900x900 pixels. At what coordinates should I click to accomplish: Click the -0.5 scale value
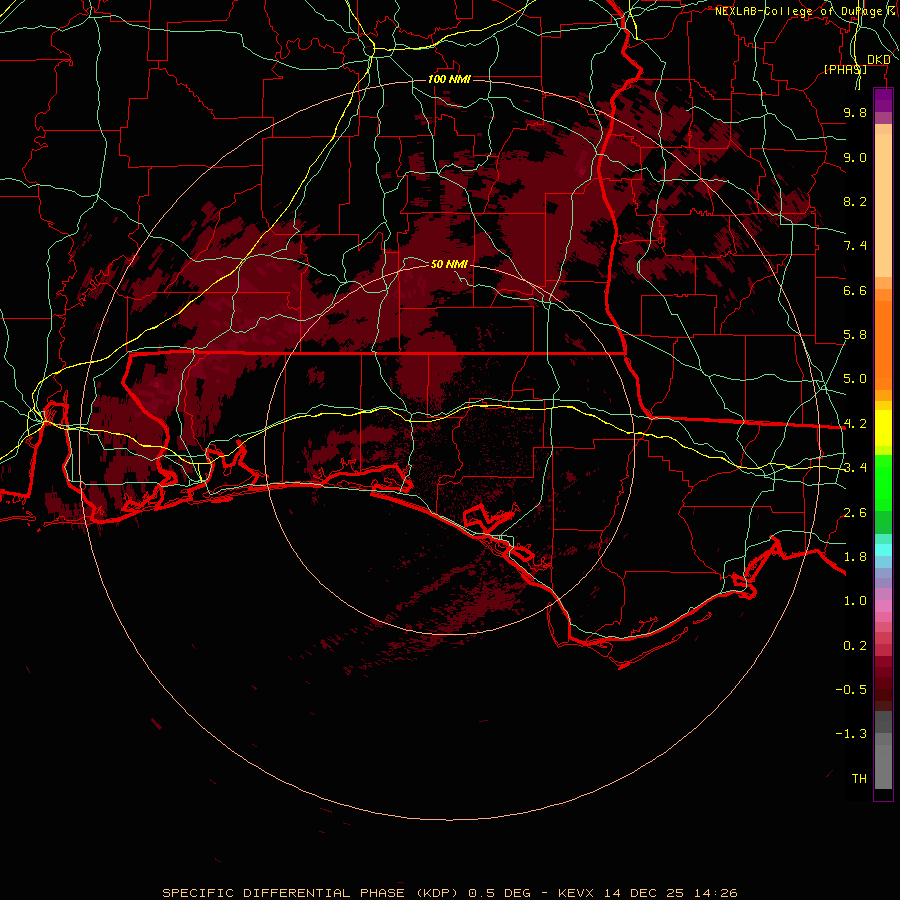click(851, 690)
